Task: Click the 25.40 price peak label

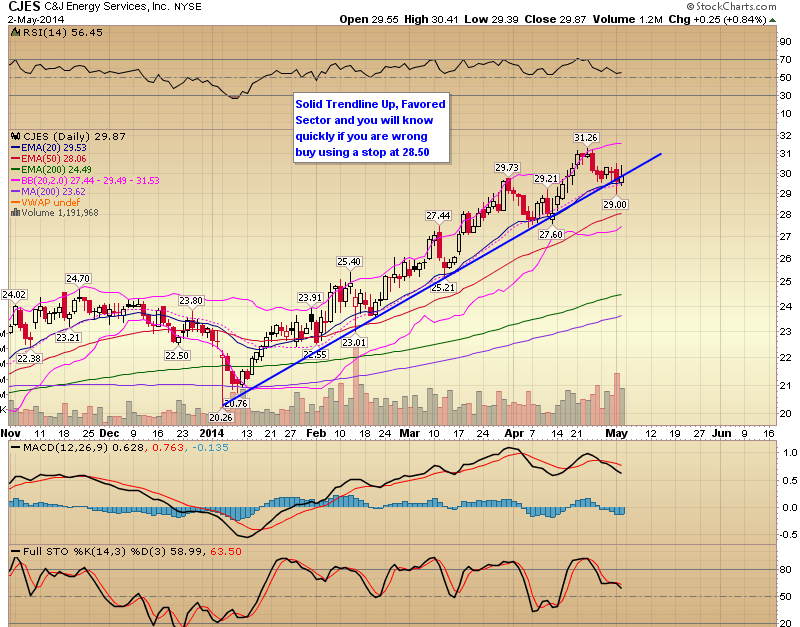Action: coord(349,261)
